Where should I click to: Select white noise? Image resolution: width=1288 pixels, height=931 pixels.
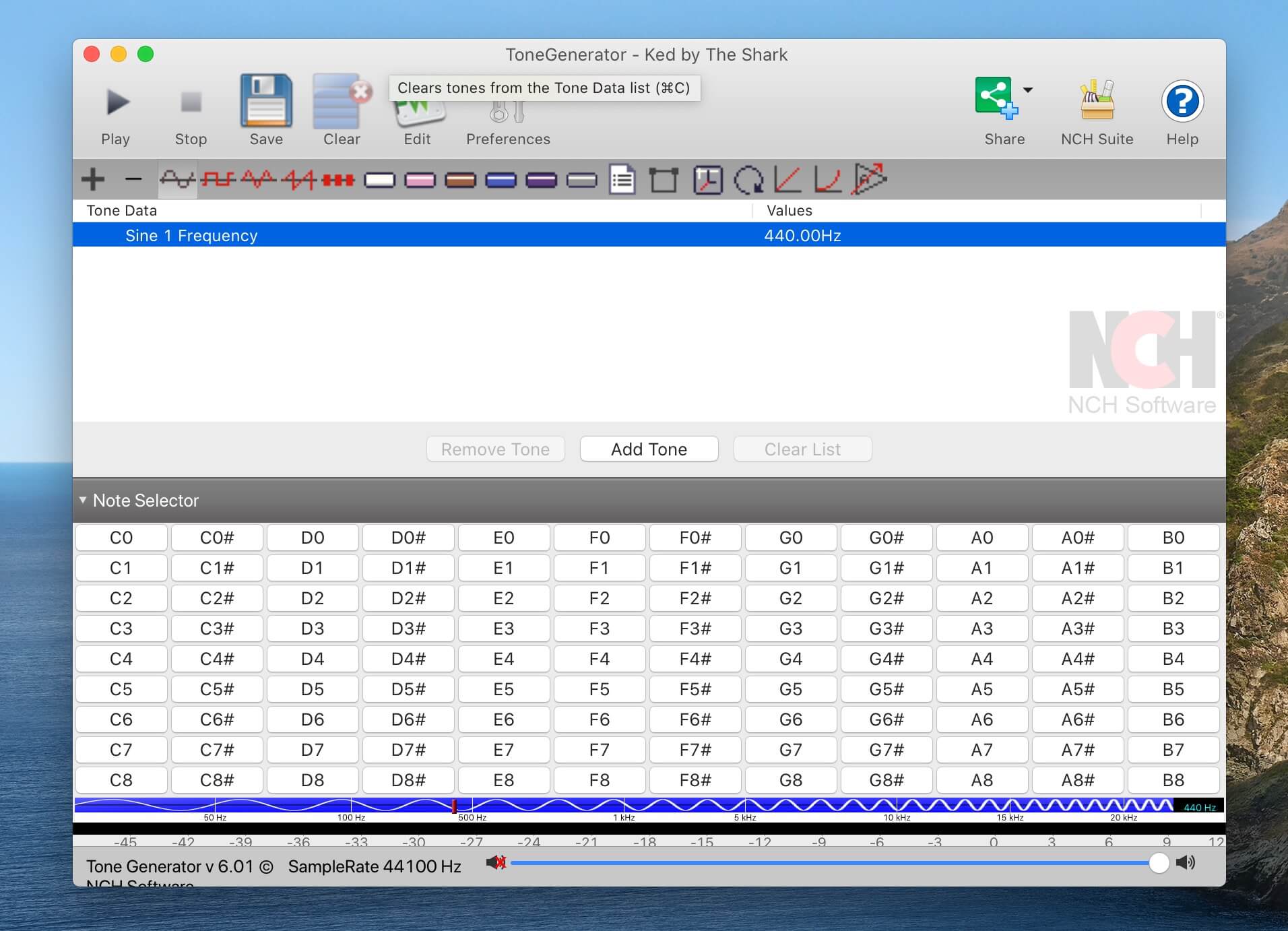(379, 180)
